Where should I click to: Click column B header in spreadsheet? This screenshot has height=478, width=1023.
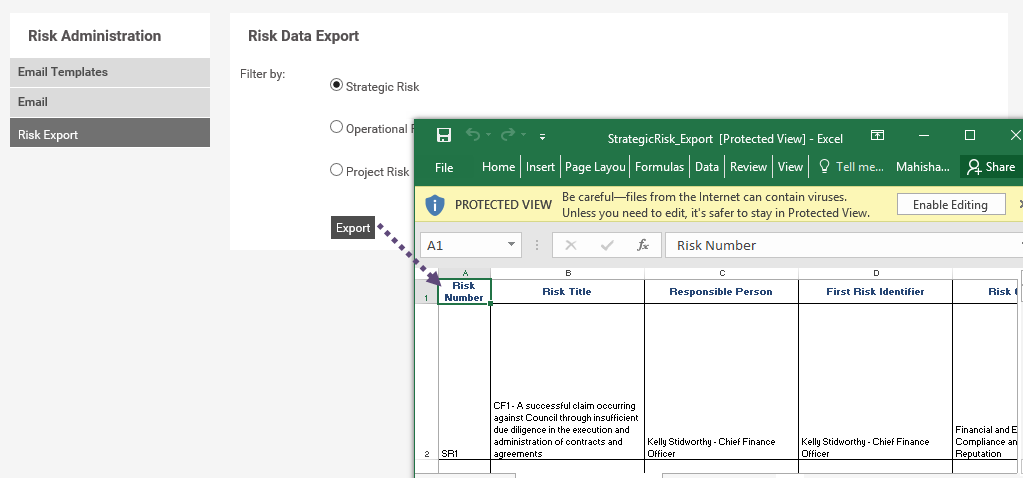point(568,273)
